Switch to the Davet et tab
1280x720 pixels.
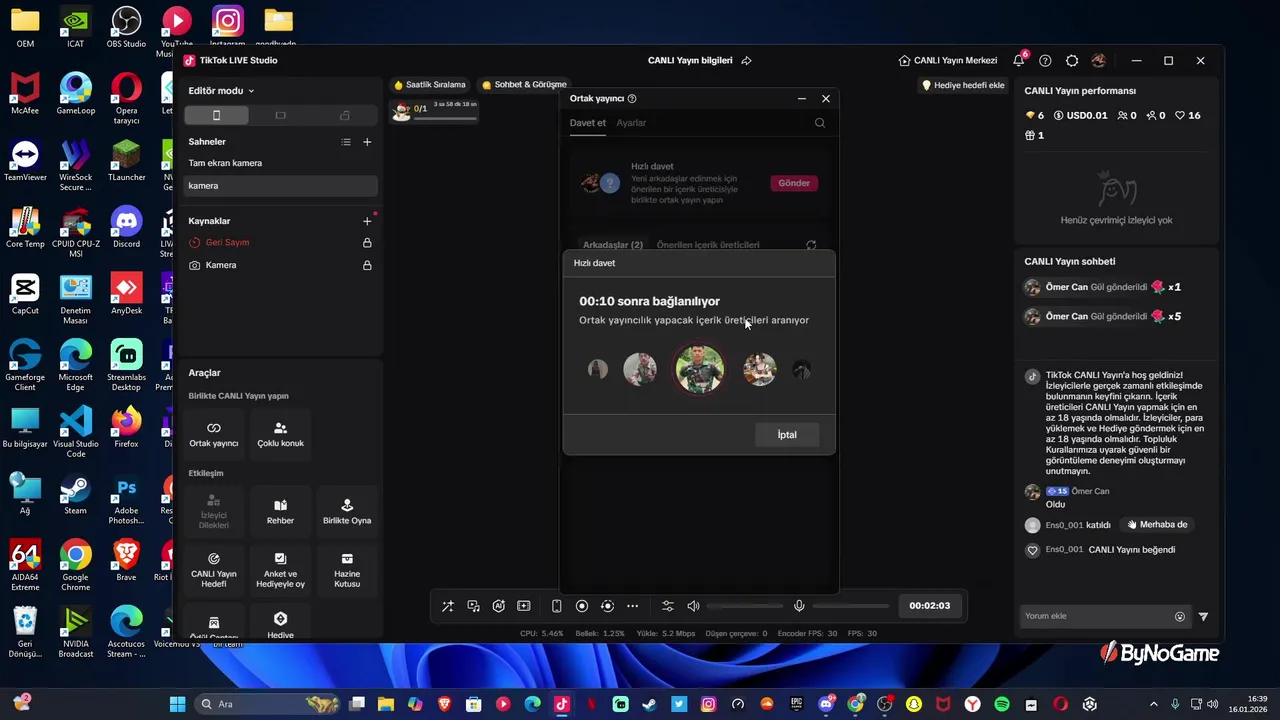point(588,123)
